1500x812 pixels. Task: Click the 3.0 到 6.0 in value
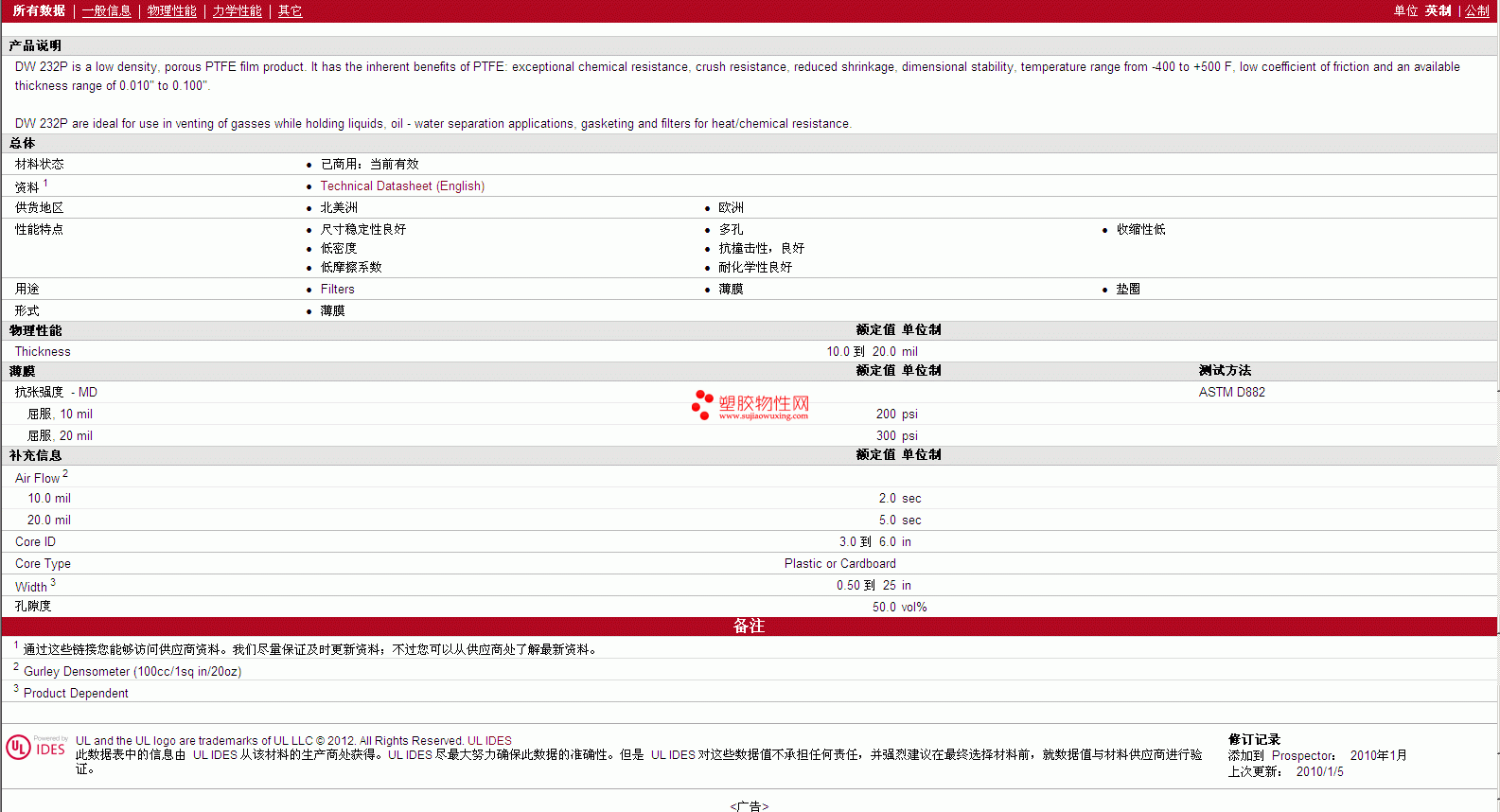pos(875,542)
